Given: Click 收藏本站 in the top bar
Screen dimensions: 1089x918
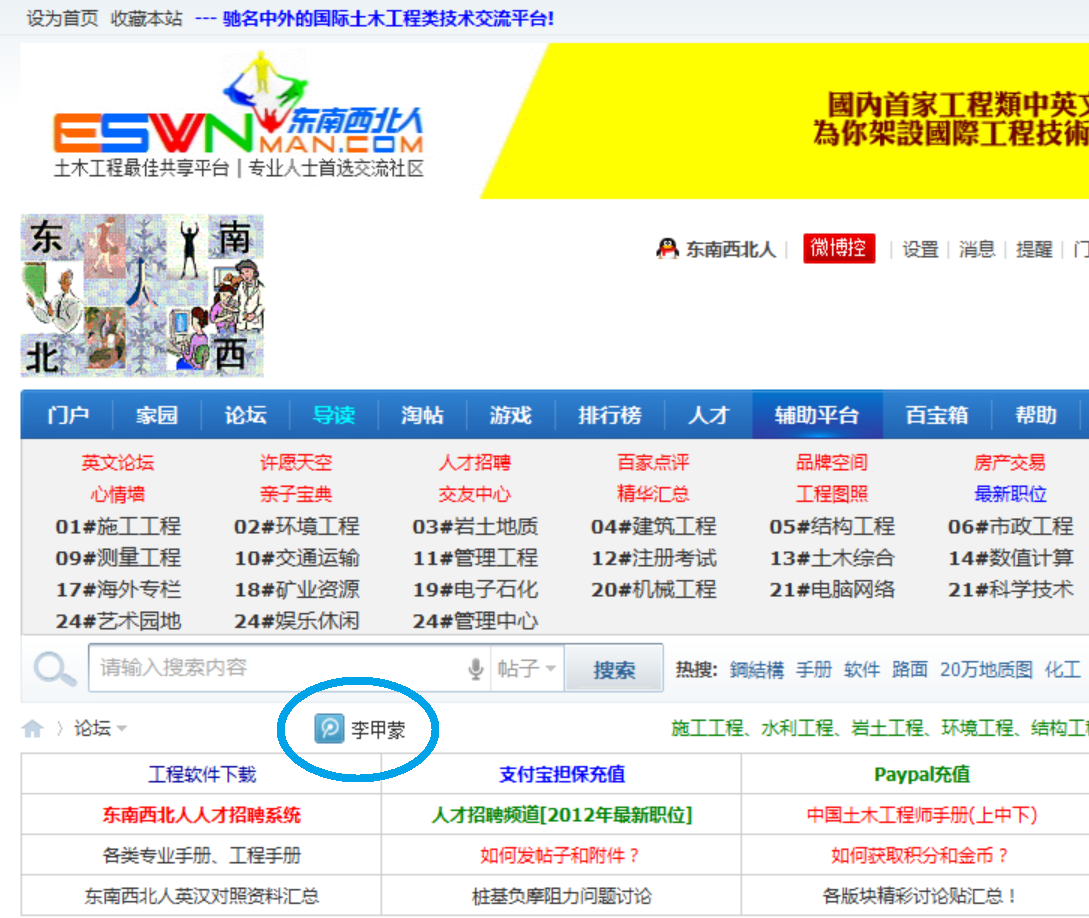Looking at the screenshot, I should (147, 18).
